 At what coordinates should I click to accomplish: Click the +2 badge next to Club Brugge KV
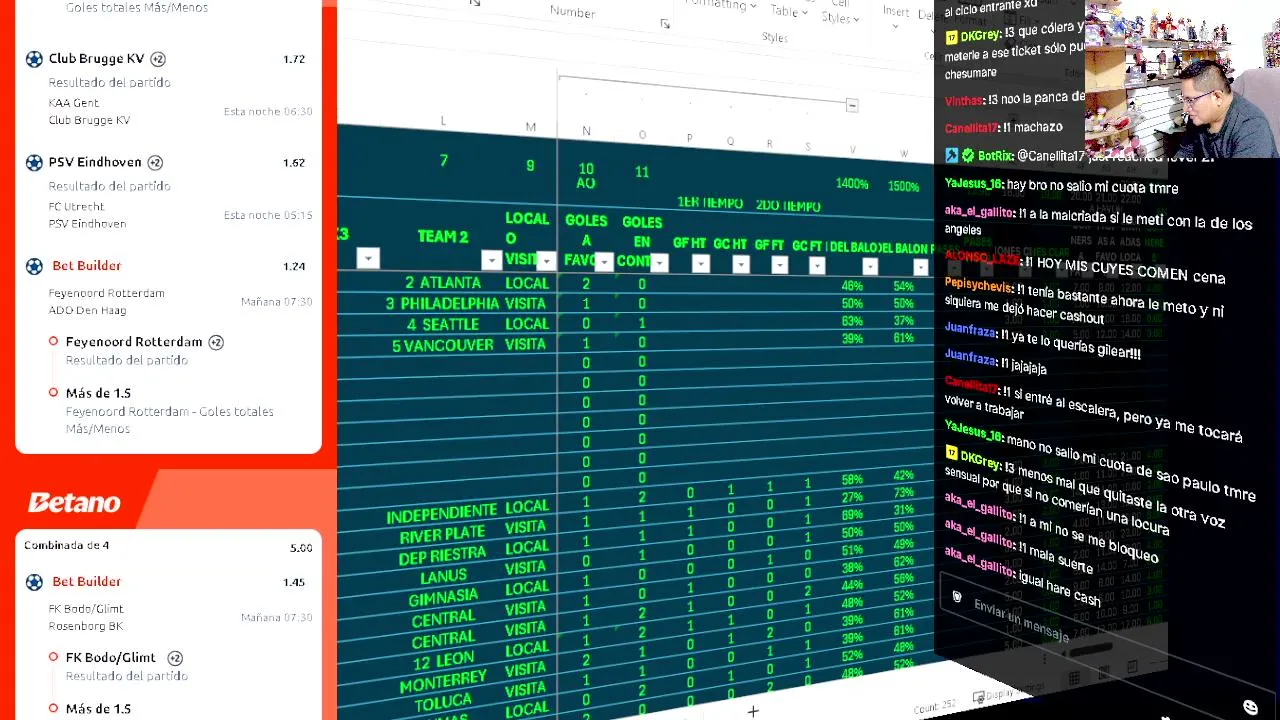click(158, 59)
